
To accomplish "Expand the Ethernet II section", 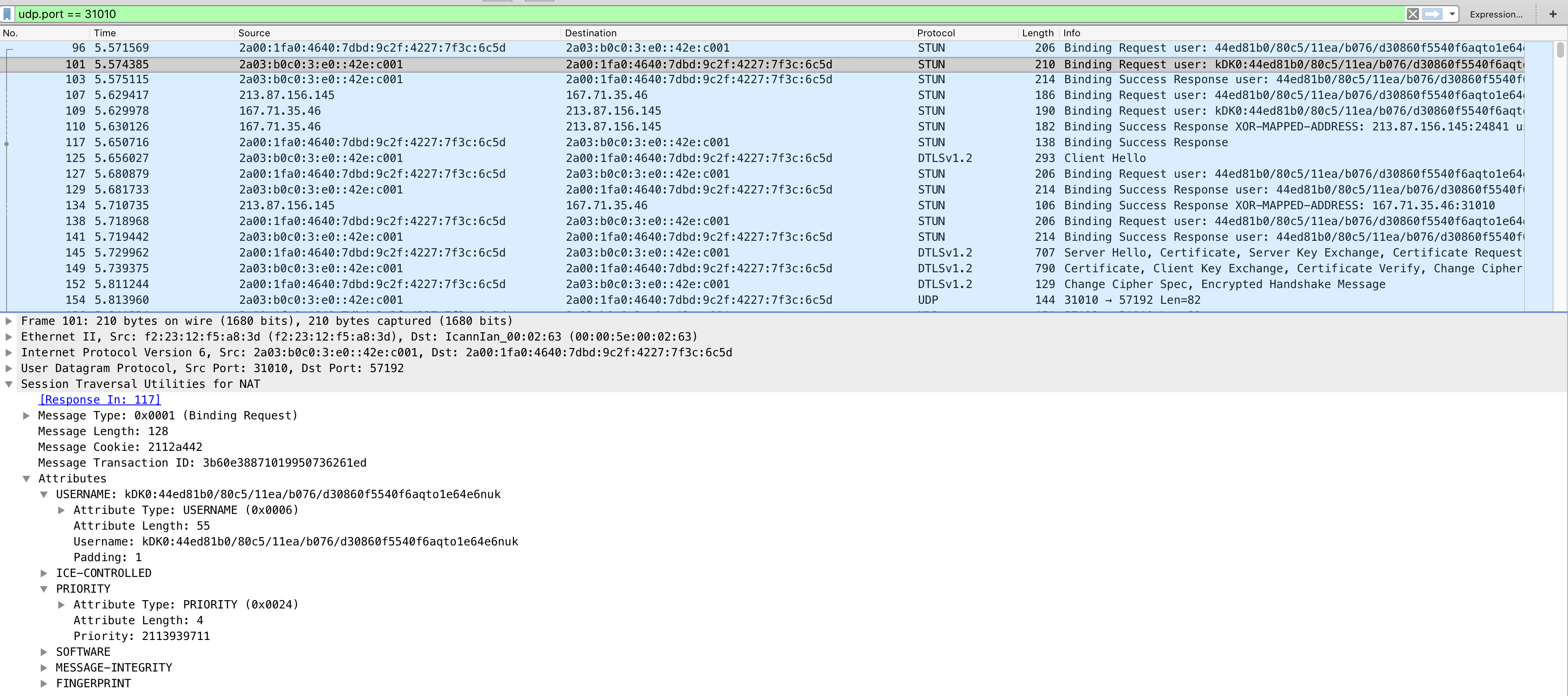I will point(8,337).
